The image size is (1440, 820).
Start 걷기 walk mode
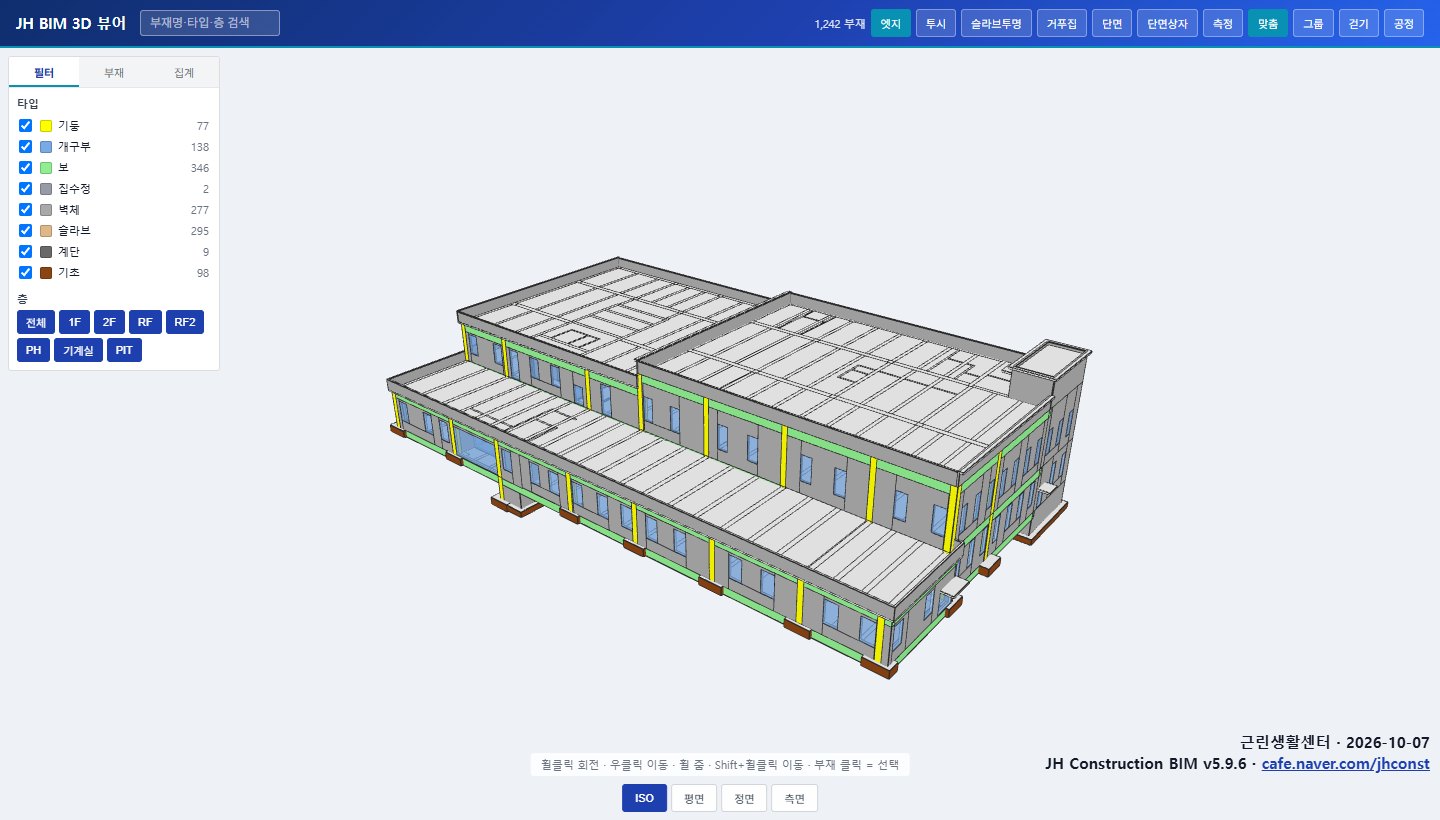[x=1358, y=23]
